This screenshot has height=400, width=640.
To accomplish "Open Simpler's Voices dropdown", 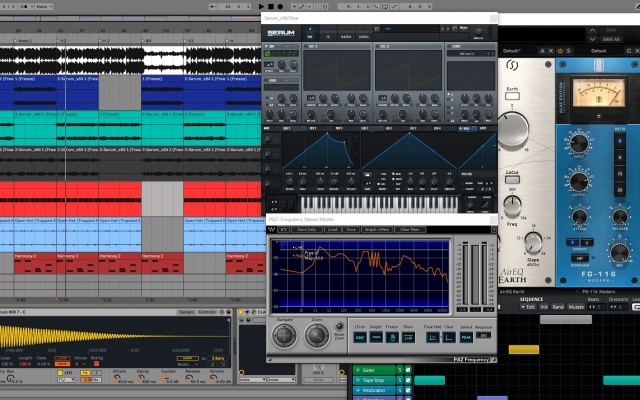I will coord(80,364).
